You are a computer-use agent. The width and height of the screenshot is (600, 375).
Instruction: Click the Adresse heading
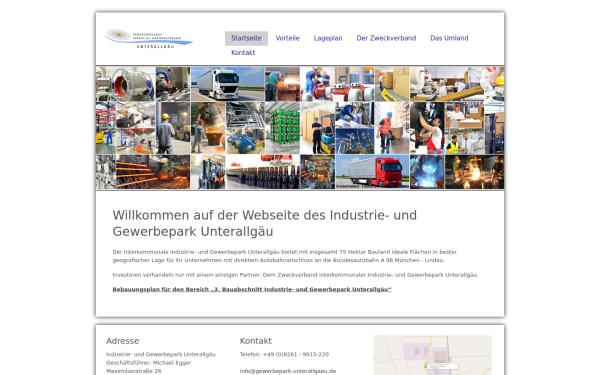point(122,341)
